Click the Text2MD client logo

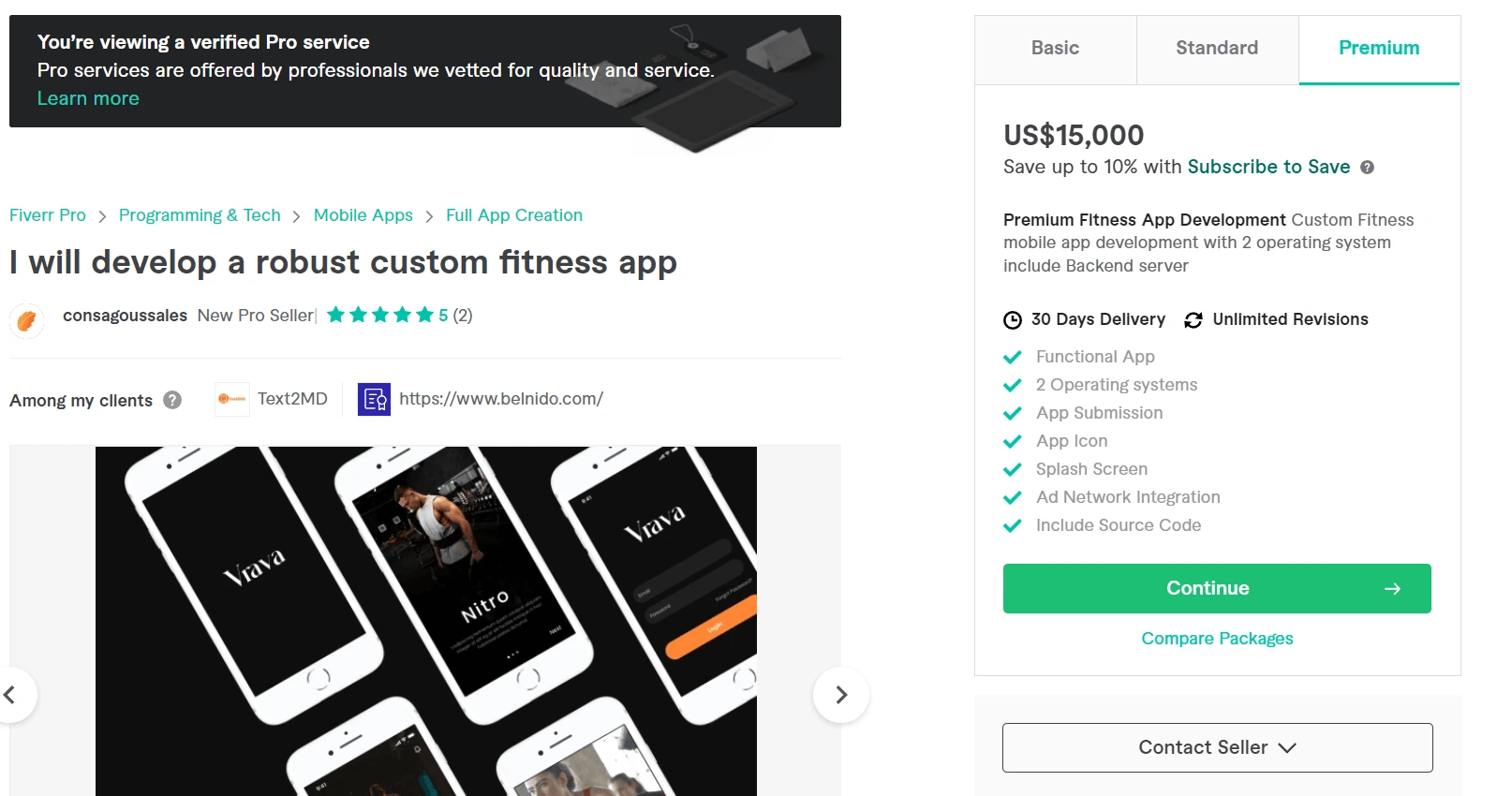[x=231, y=399]
